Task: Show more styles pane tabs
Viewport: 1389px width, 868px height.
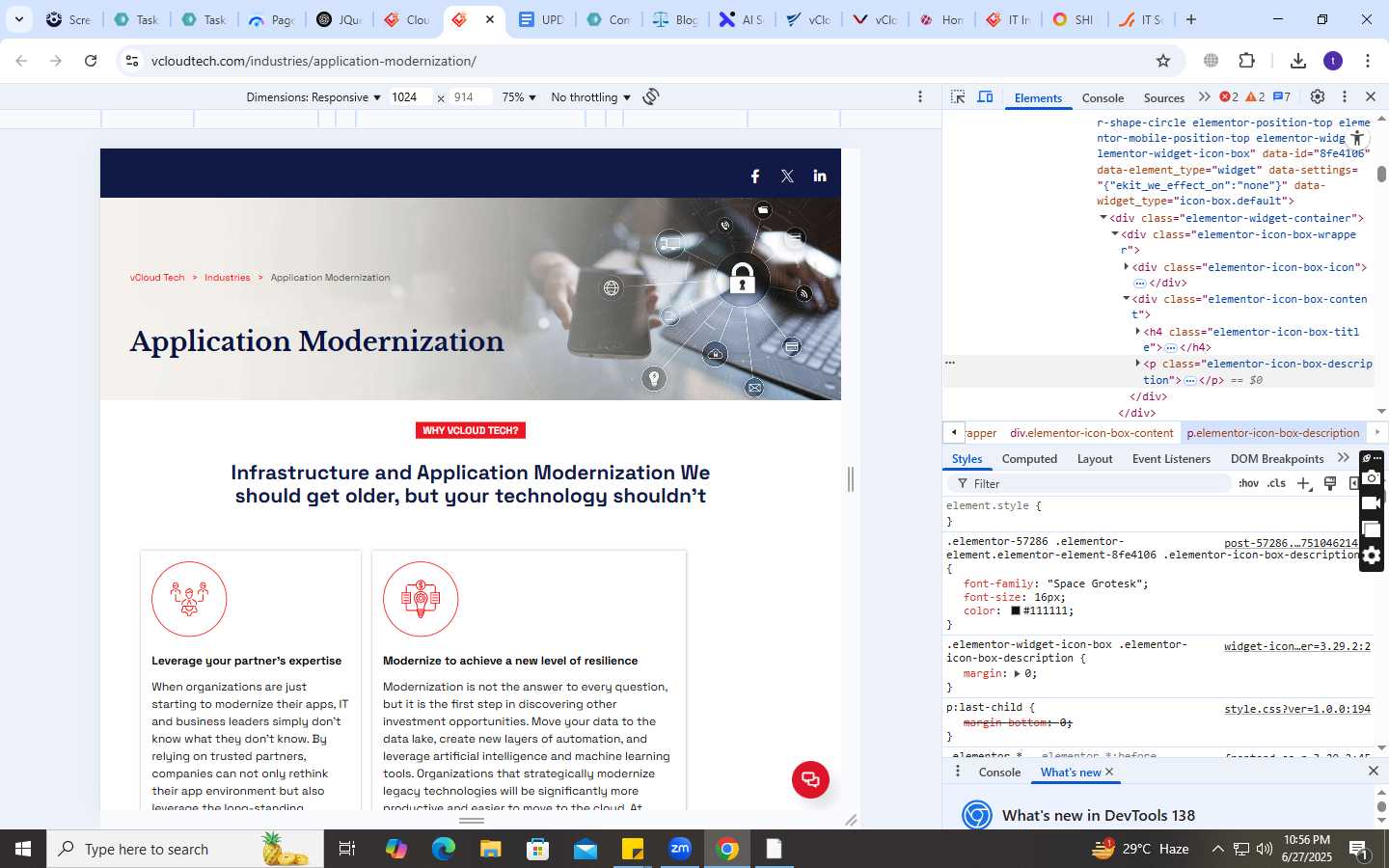Action: pos(1344,458)
